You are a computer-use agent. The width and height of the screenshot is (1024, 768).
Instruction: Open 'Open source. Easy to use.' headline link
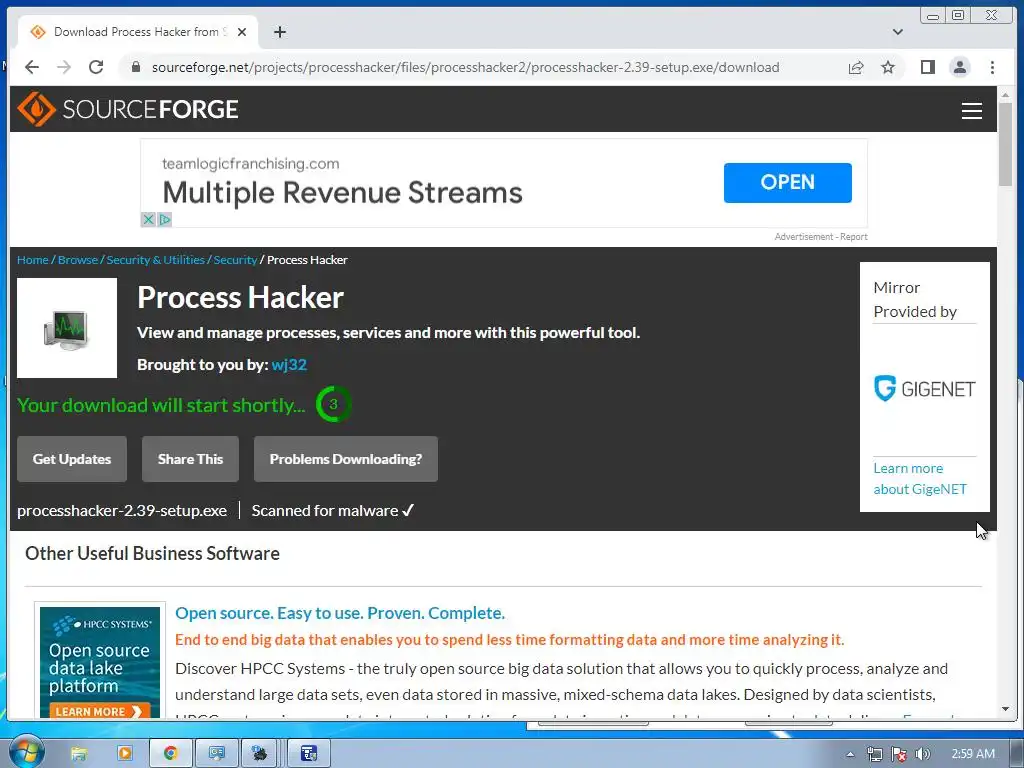tap(340, 613)
